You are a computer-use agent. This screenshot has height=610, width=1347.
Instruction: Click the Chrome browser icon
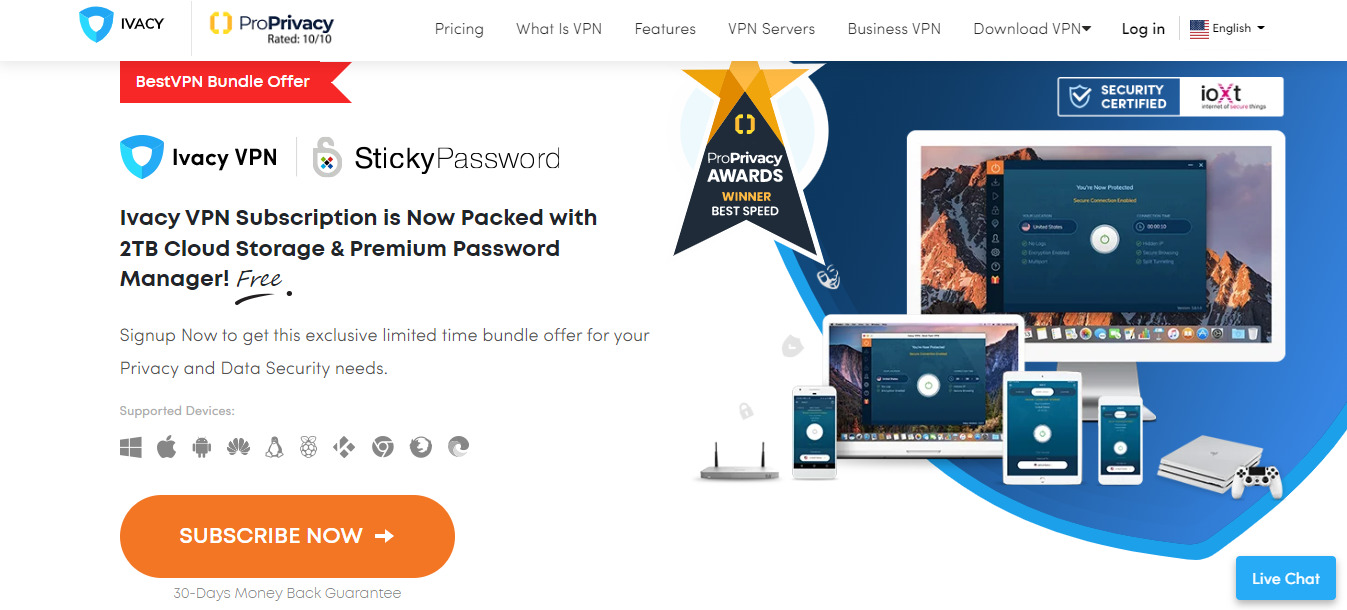pyautogui.click(x=382, y=447)
